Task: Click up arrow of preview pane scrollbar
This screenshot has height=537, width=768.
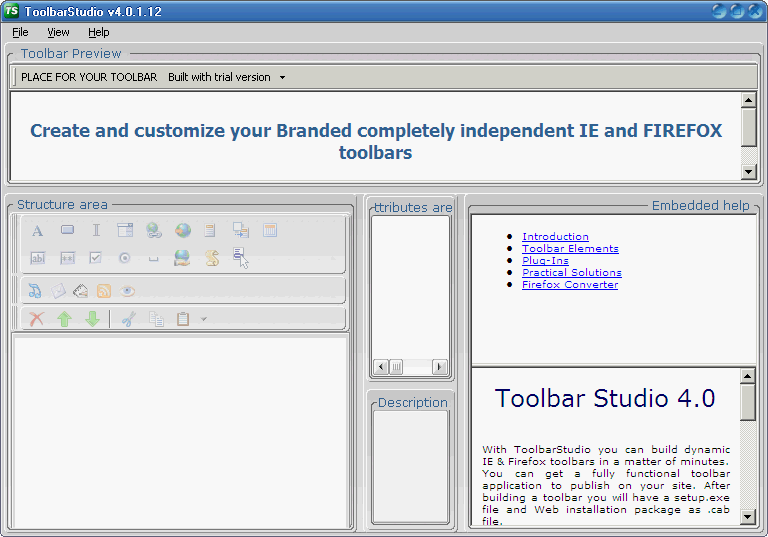Action: tap(748, 100)
